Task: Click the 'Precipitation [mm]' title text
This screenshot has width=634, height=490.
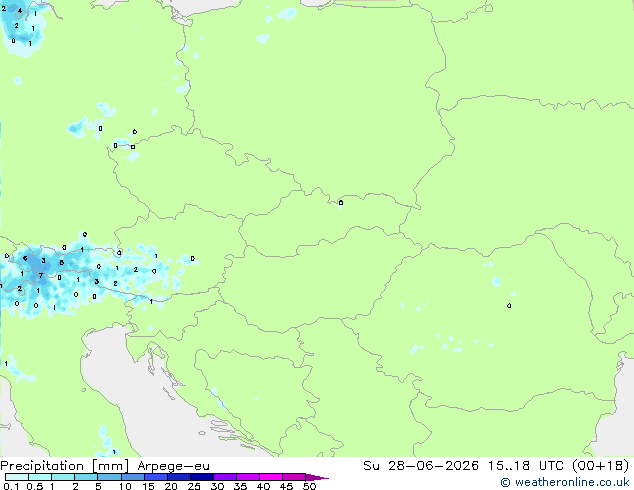Action: (x=64, y=466)
